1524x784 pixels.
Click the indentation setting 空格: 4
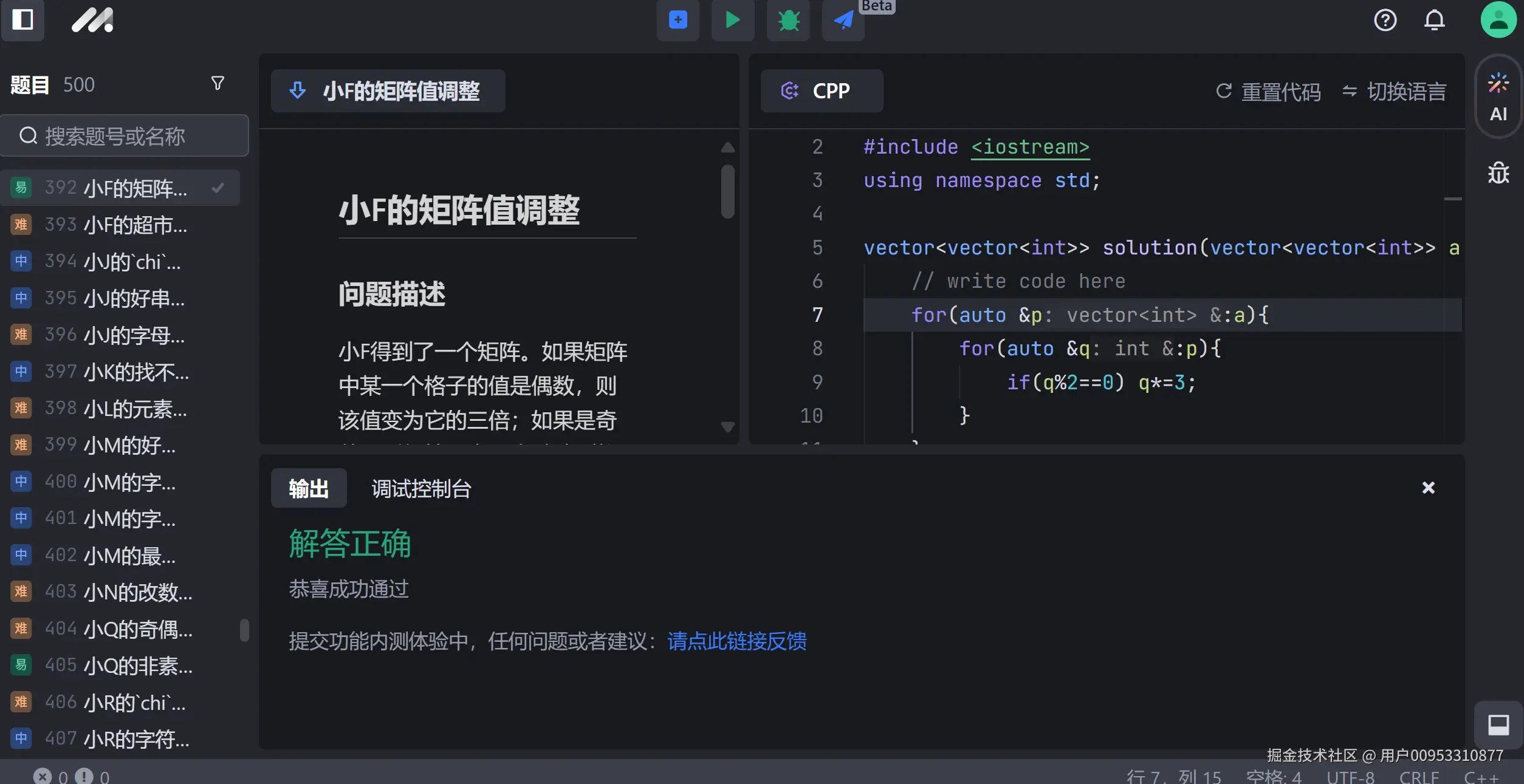pos(1273,776)
